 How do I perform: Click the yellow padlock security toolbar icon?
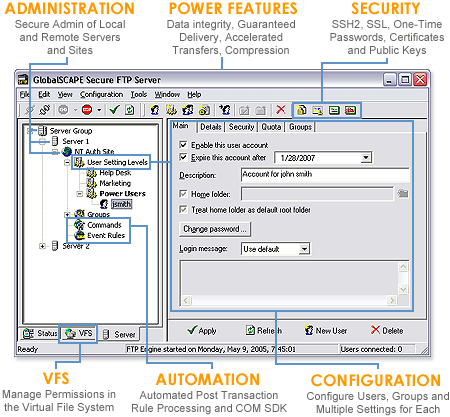click(302, 110)
